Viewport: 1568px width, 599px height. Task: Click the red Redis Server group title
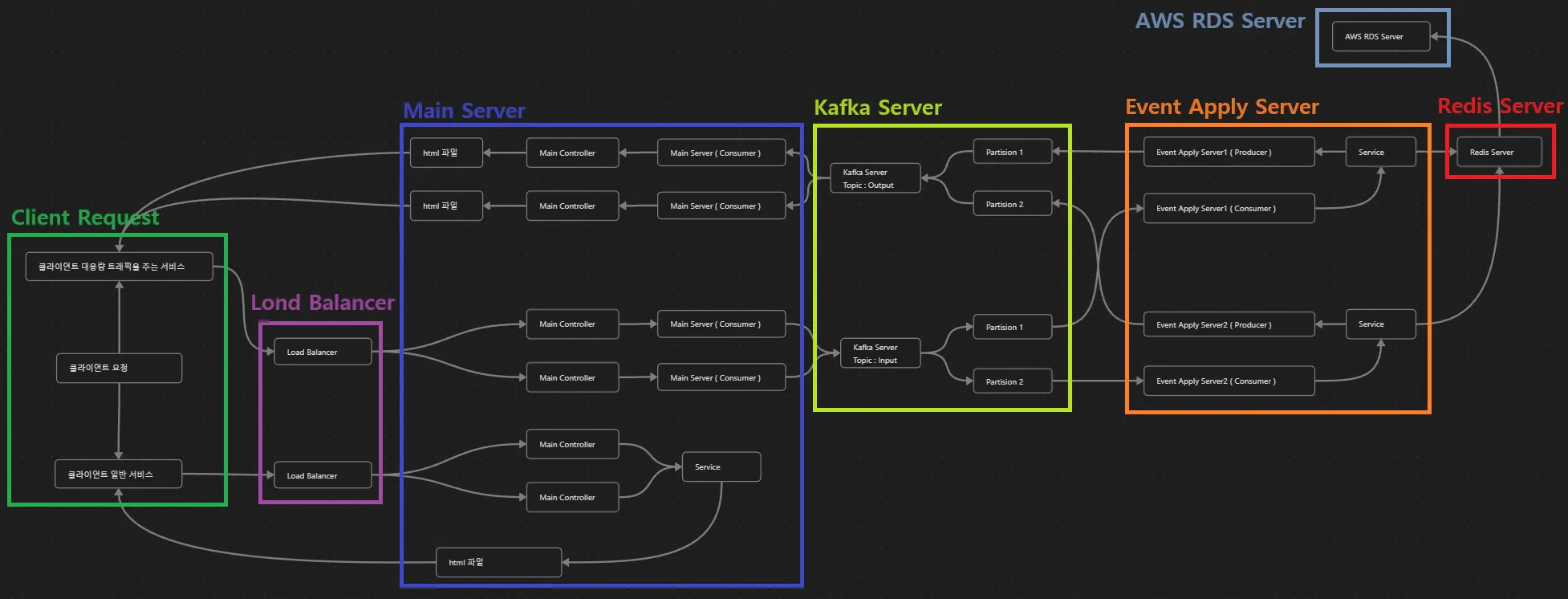pos(1500,106)
